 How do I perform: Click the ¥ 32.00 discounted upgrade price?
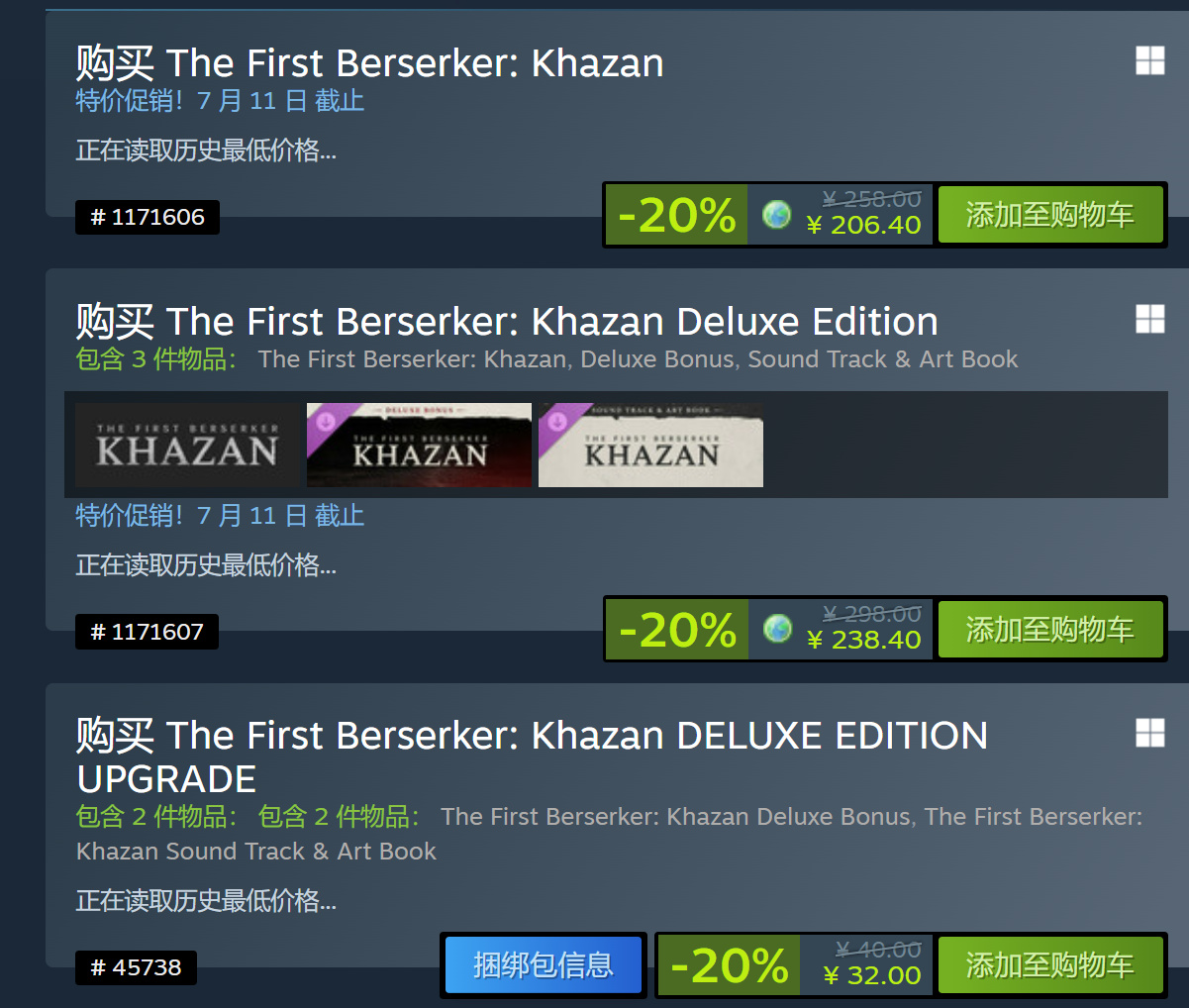(x=871, y=976)
